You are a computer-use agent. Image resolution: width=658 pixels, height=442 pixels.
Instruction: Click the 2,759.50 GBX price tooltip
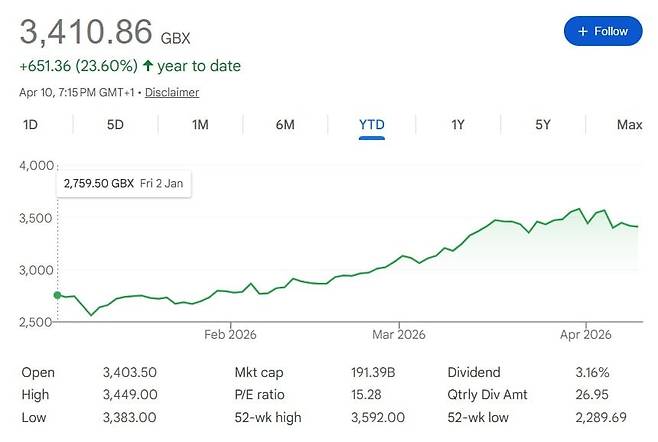pos(125,184)
